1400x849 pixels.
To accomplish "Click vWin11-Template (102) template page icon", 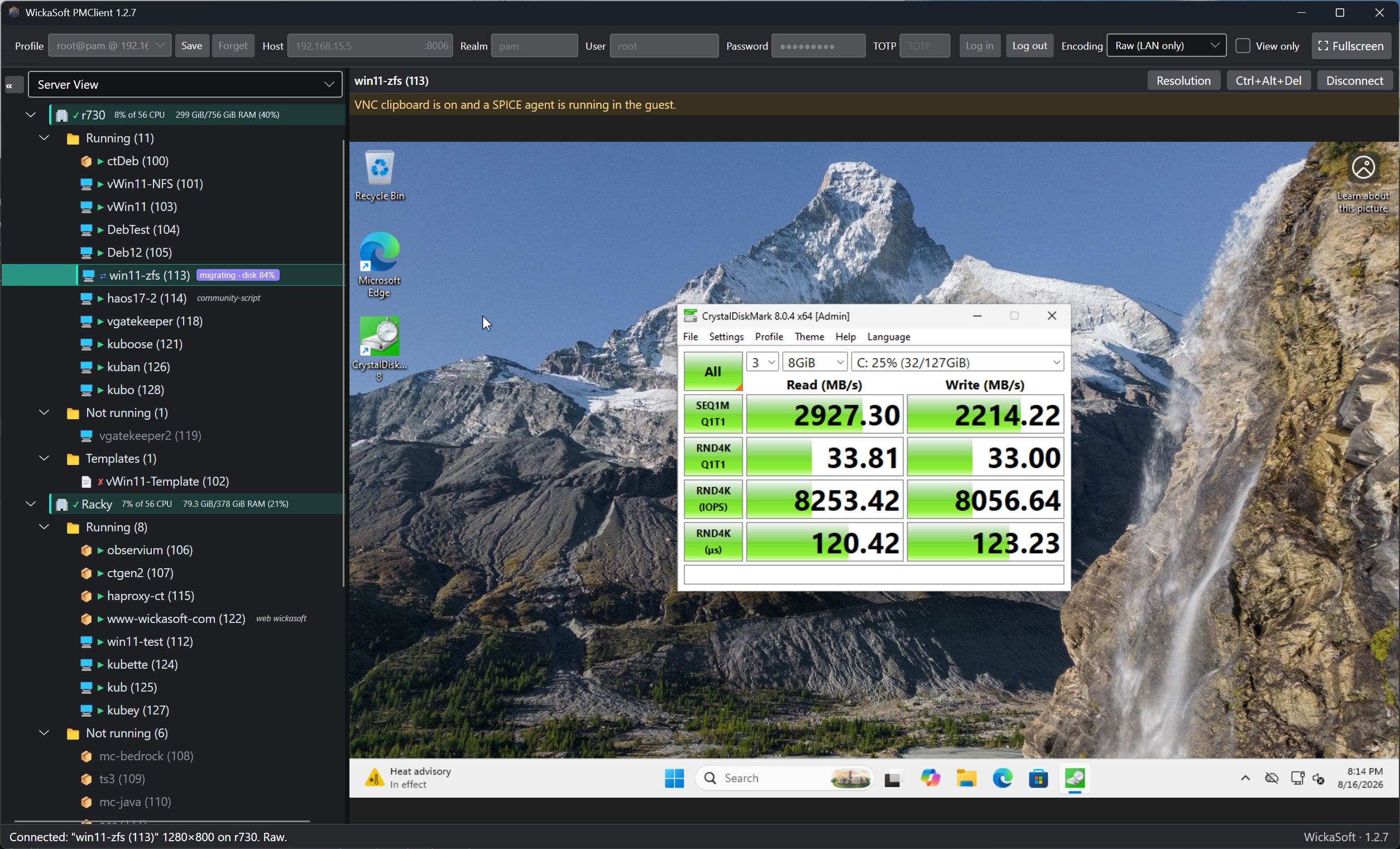I will (x=86, y=482).
